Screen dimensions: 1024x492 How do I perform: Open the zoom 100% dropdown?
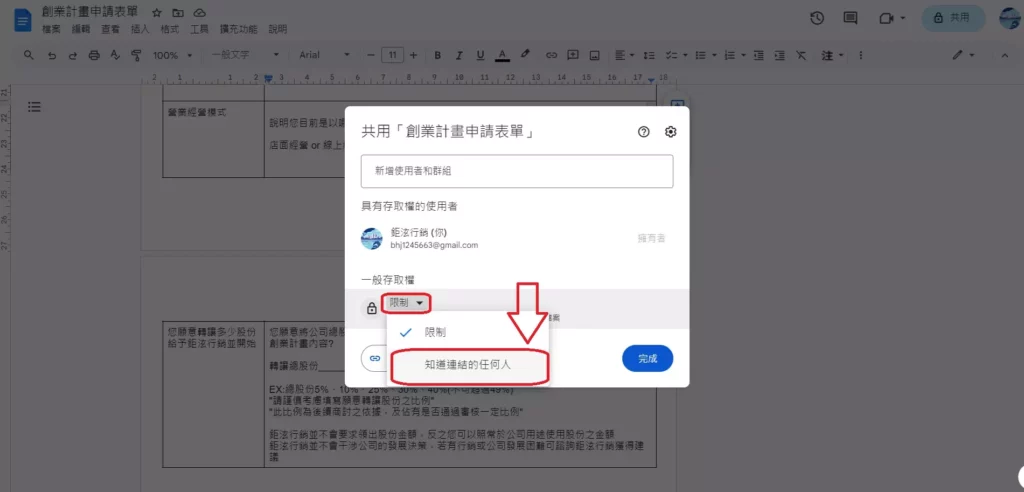(x=172, y=55)
